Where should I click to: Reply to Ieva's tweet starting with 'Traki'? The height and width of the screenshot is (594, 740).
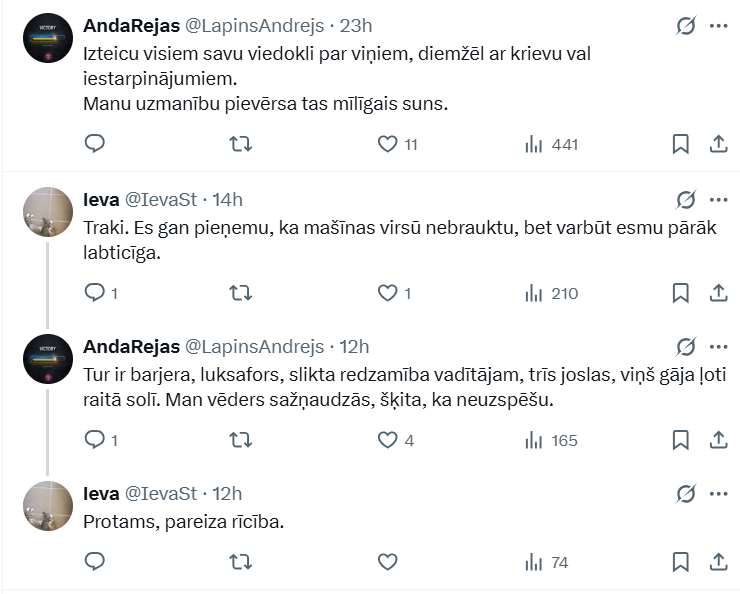pos(94,293)
